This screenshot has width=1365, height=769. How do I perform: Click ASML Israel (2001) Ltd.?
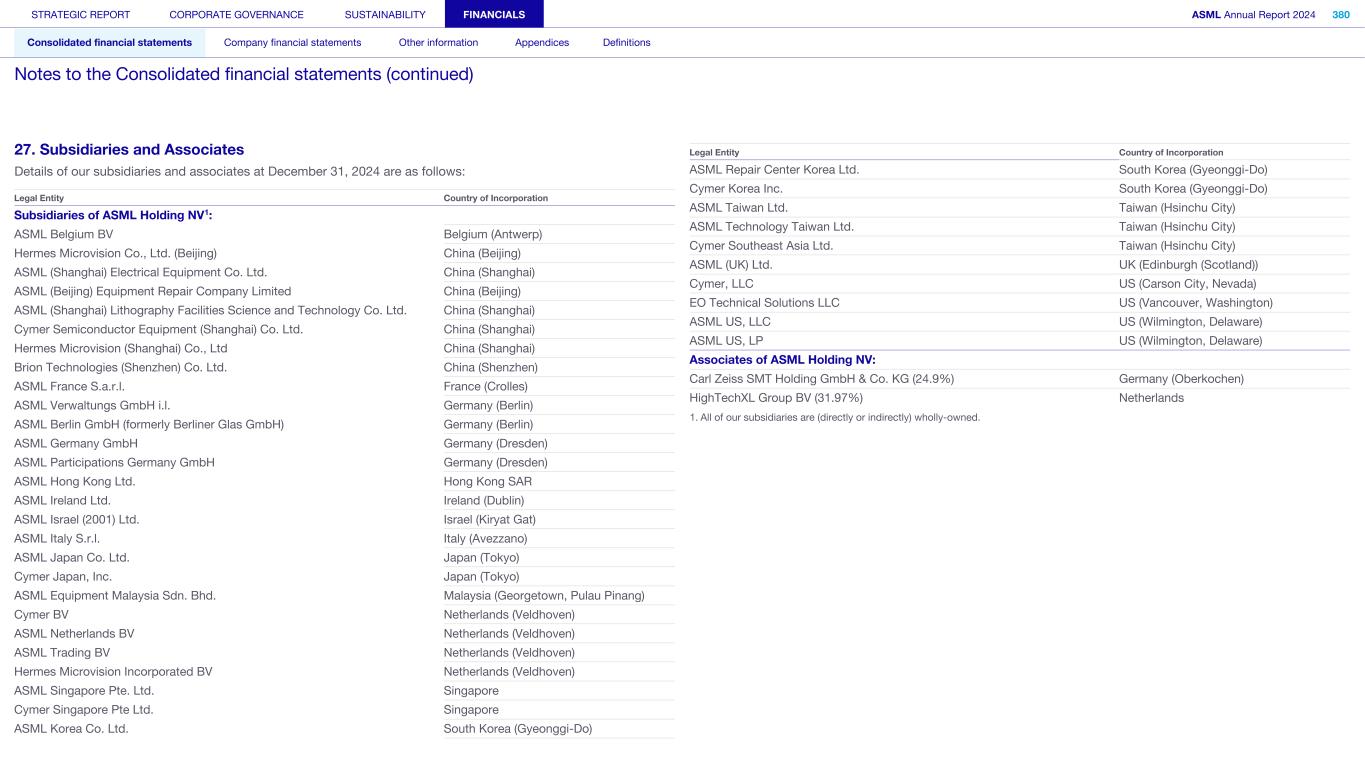[x=77, y=519]
